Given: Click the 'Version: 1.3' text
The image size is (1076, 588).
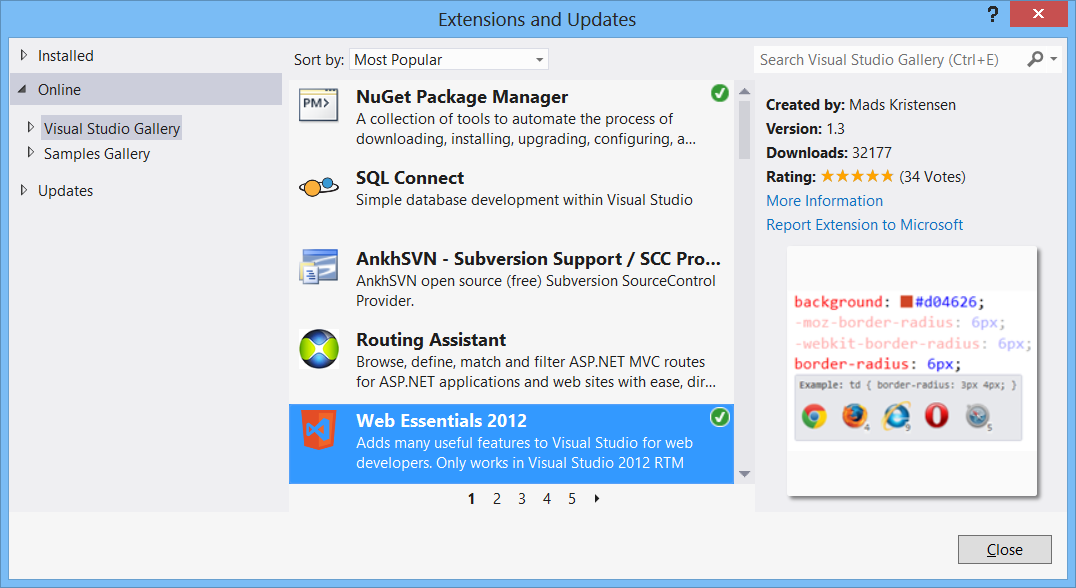Looking at the screenshot, I should coord(805,129).
